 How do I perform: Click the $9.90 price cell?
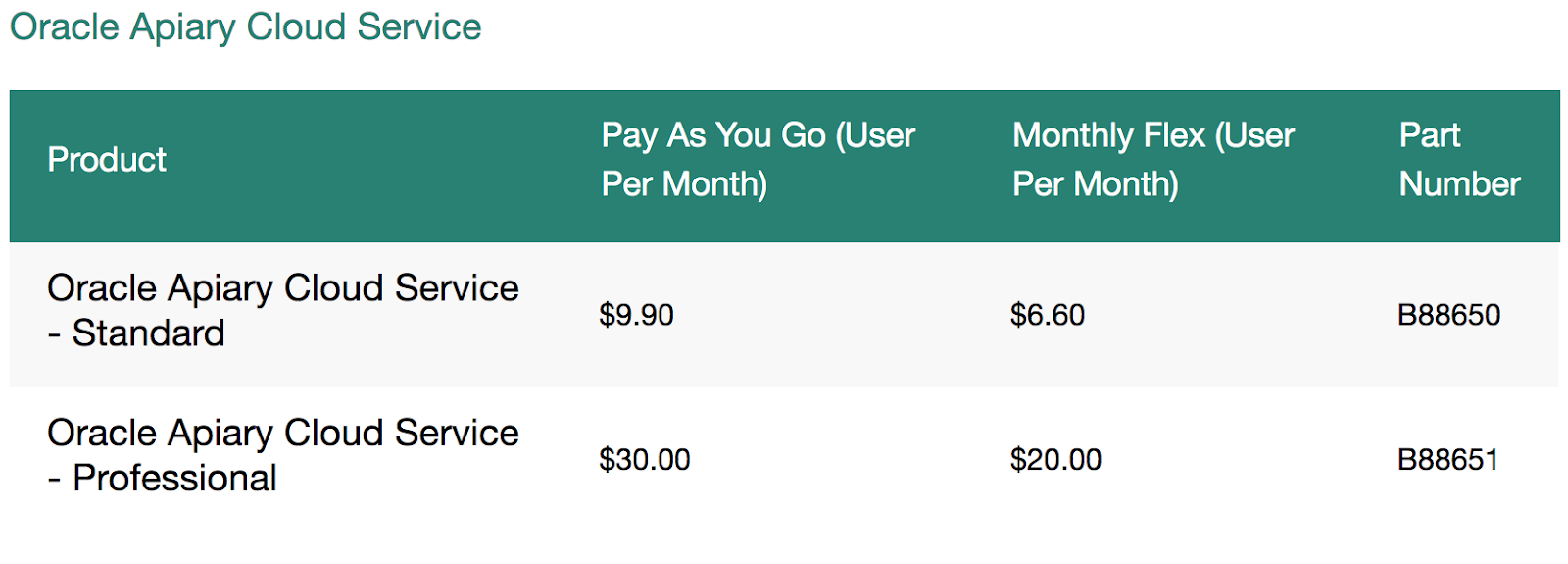636,315
